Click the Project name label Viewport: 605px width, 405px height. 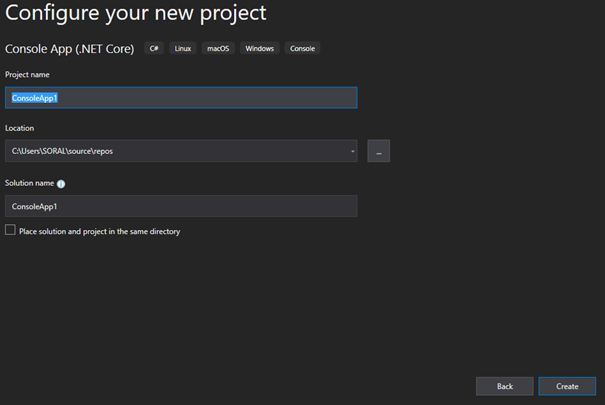[x=27, y=74]
